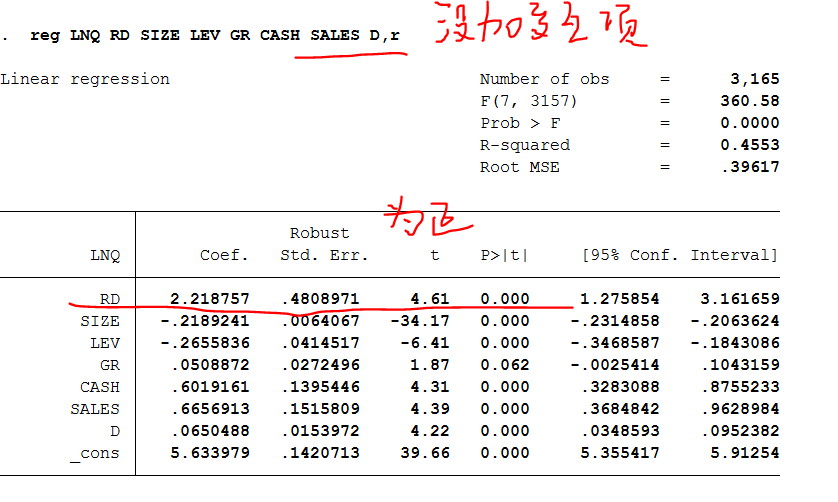Click the 'Coef.' column header

tap(224, 256)
